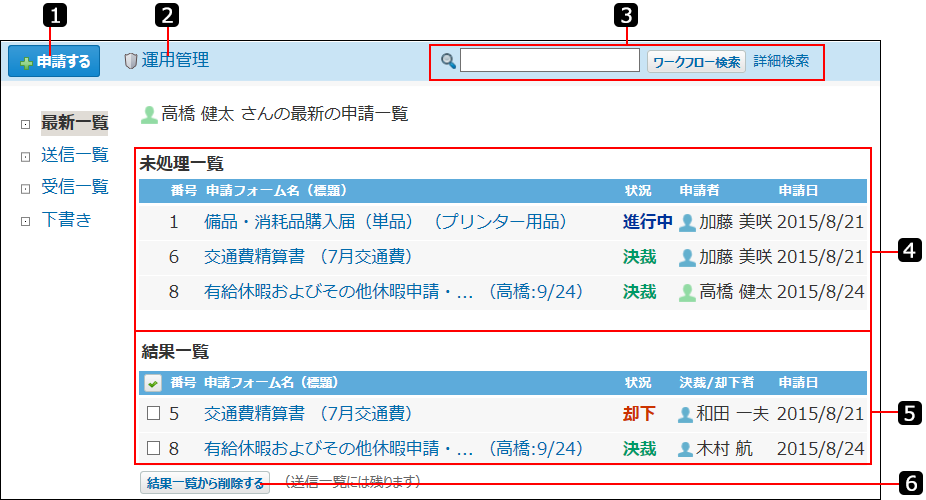Click date 2015/8/24 in 木村 航 row
The image size is (926, 500).
click(x=820, y=449)
